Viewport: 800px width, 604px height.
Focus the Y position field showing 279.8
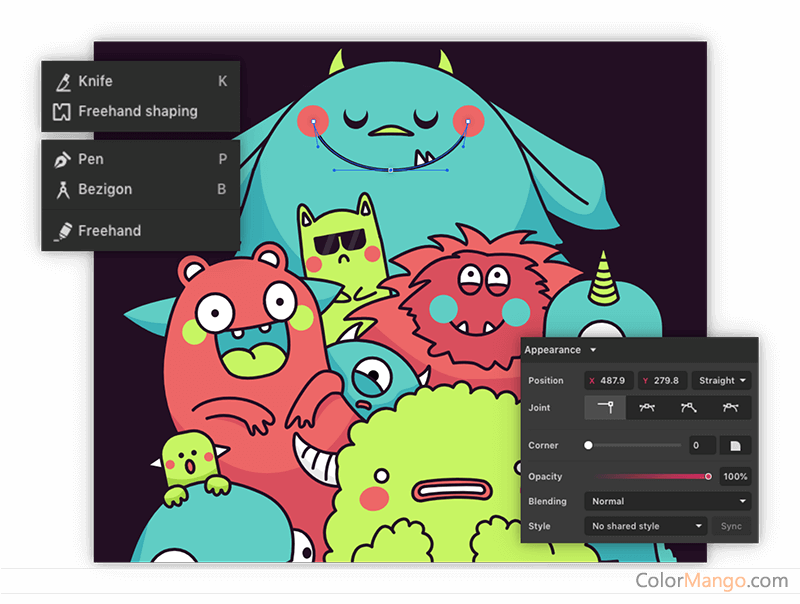pos(663,380)
